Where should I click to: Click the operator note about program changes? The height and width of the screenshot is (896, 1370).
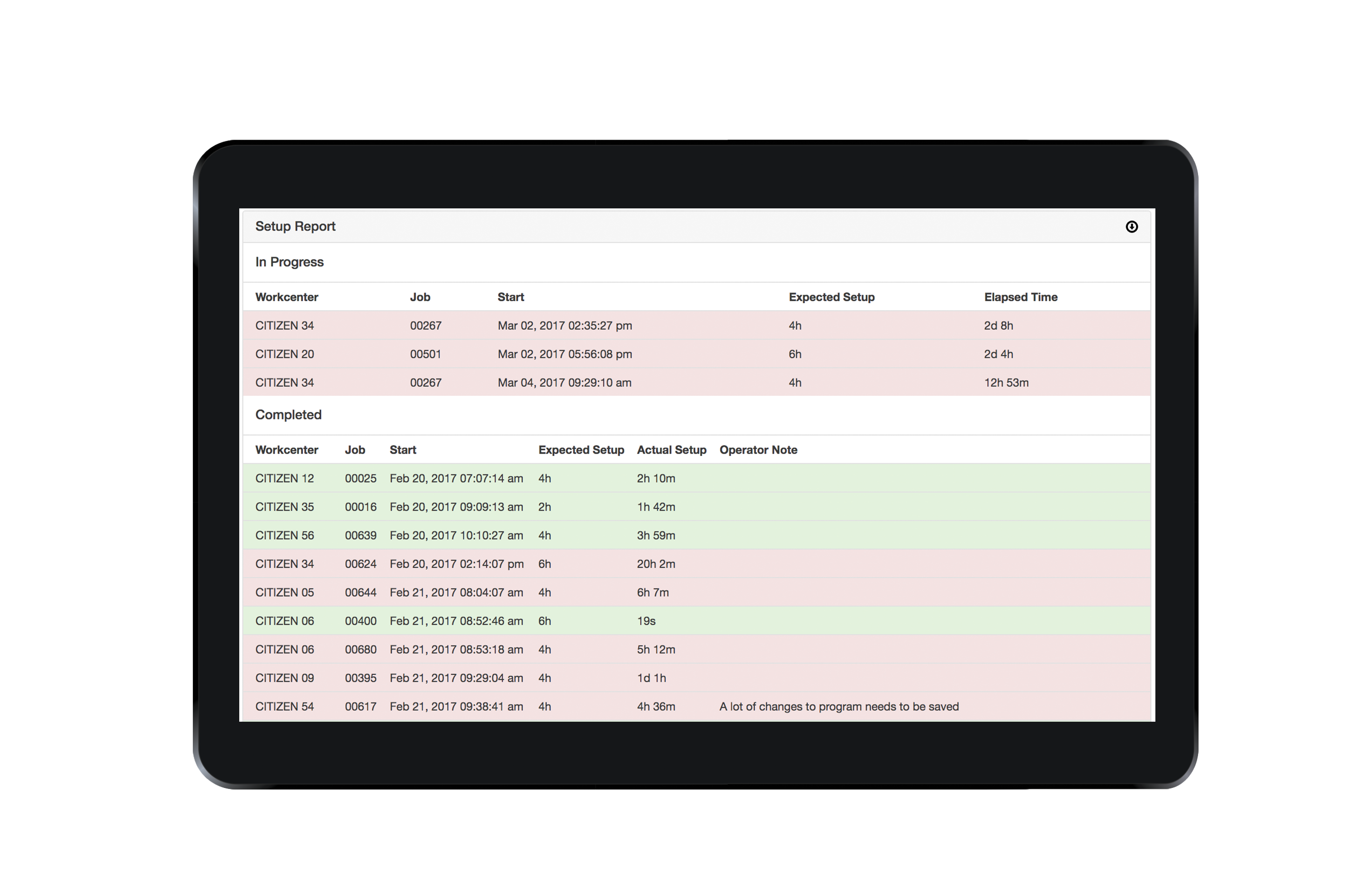coord(838,706)
